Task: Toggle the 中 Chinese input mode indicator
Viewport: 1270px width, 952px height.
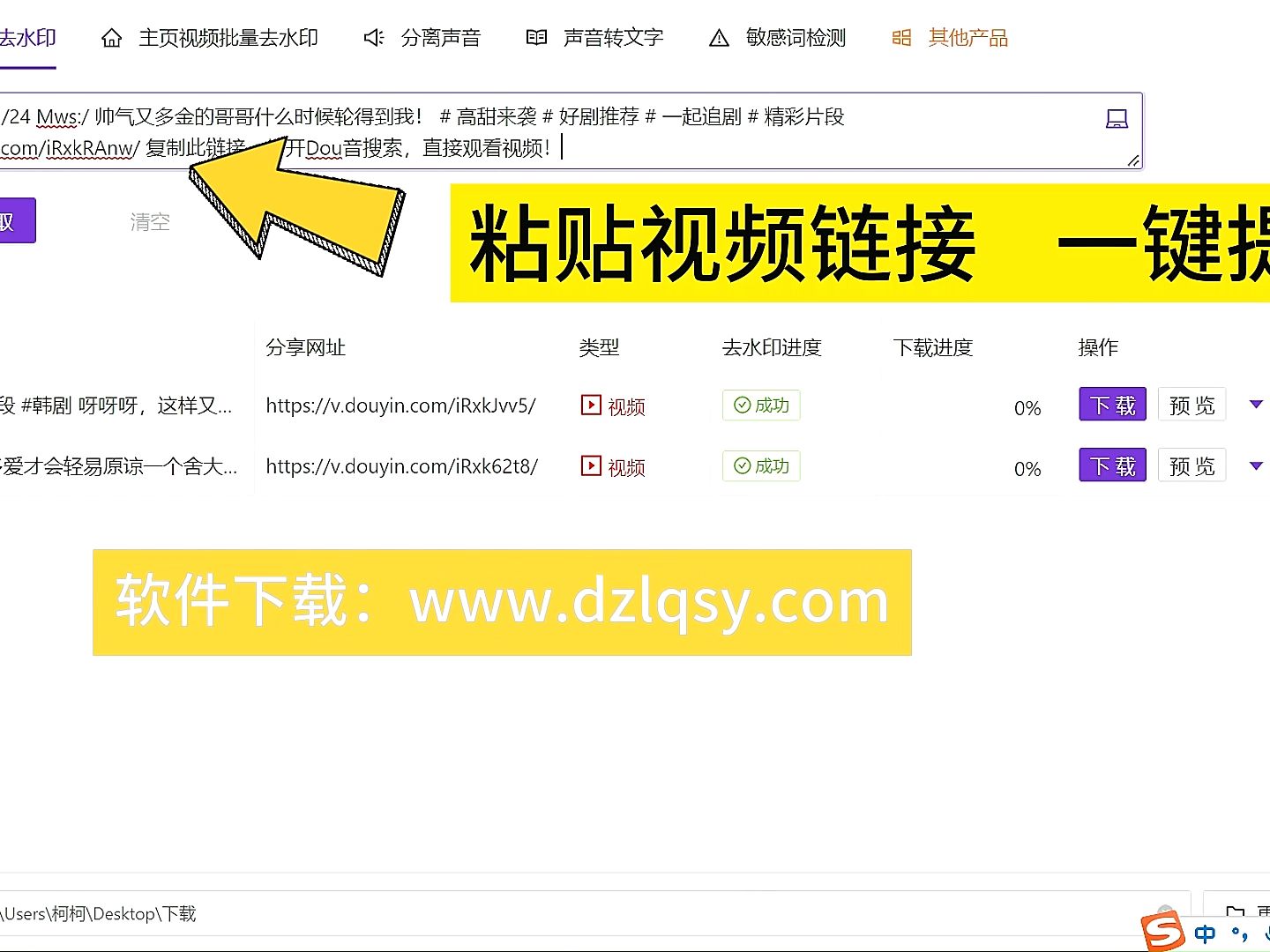Action: coord(1205,934)
